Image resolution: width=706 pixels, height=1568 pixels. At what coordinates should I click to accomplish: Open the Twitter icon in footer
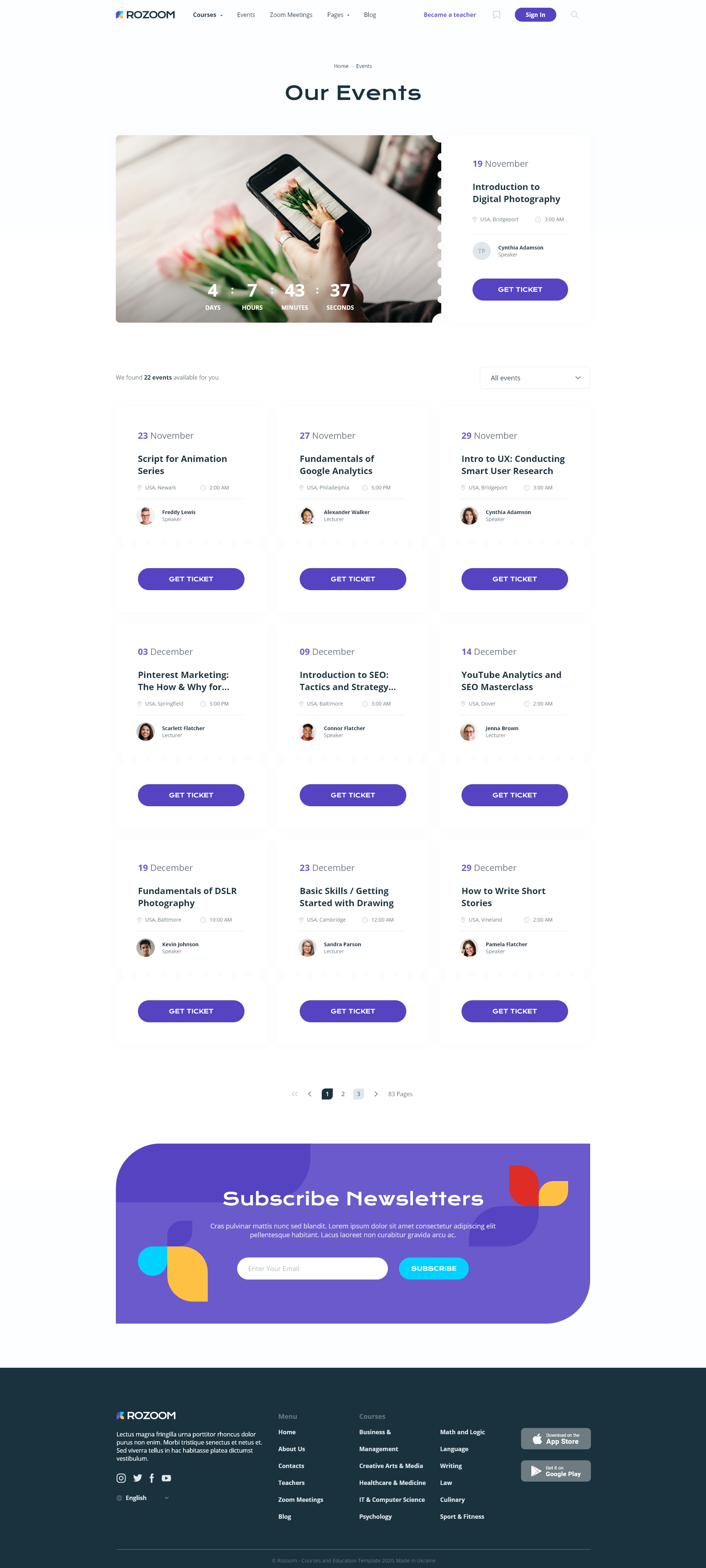tap(138, 1478)
